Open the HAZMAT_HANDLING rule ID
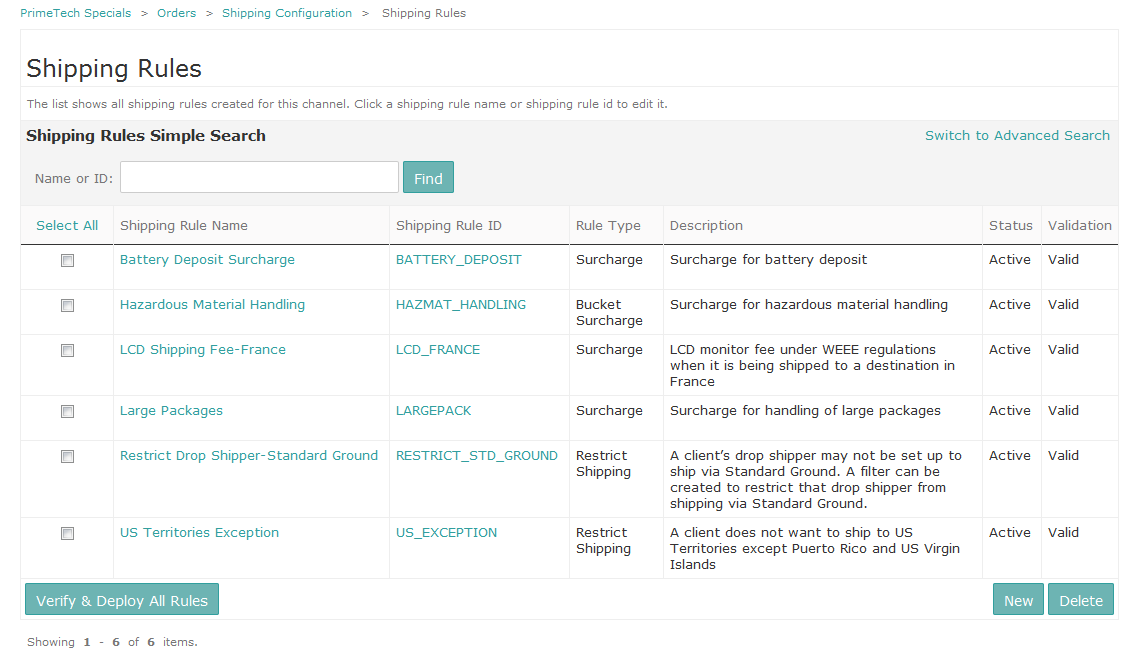 (460, 304)
